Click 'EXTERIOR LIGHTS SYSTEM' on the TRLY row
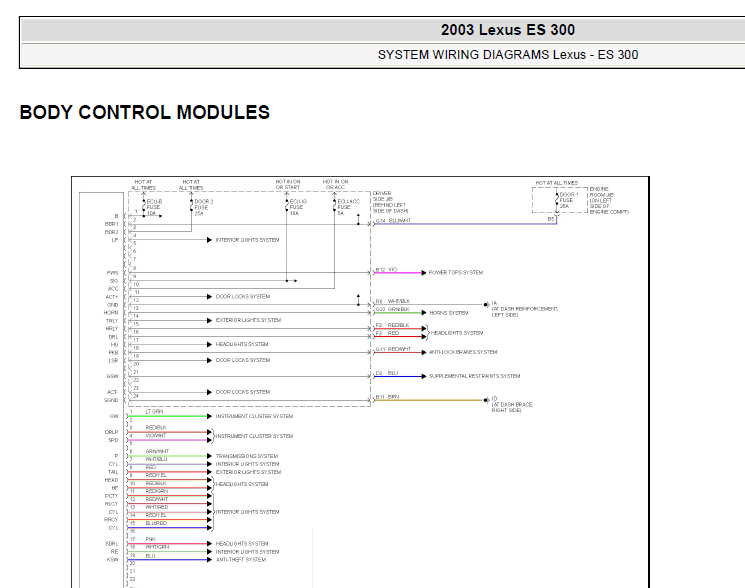 coord(248,321)
